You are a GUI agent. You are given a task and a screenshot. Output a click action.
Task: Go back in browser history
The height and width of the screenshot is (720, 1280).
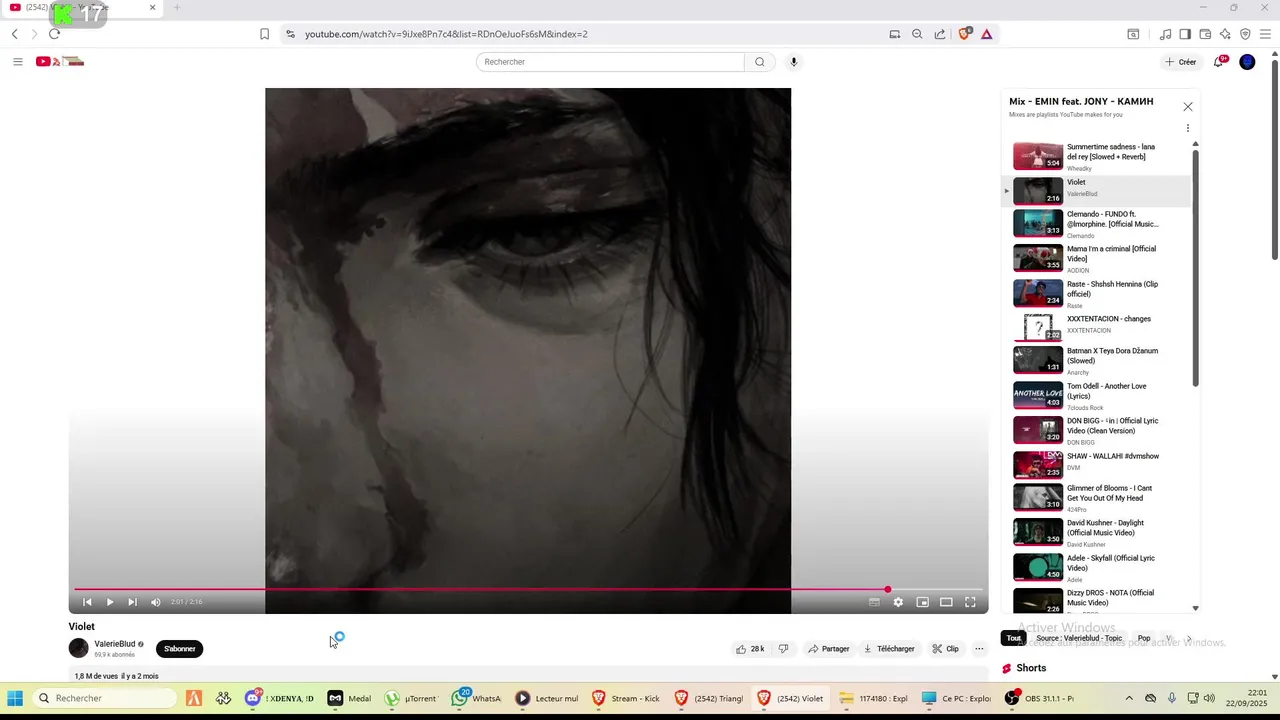[14, 34]
